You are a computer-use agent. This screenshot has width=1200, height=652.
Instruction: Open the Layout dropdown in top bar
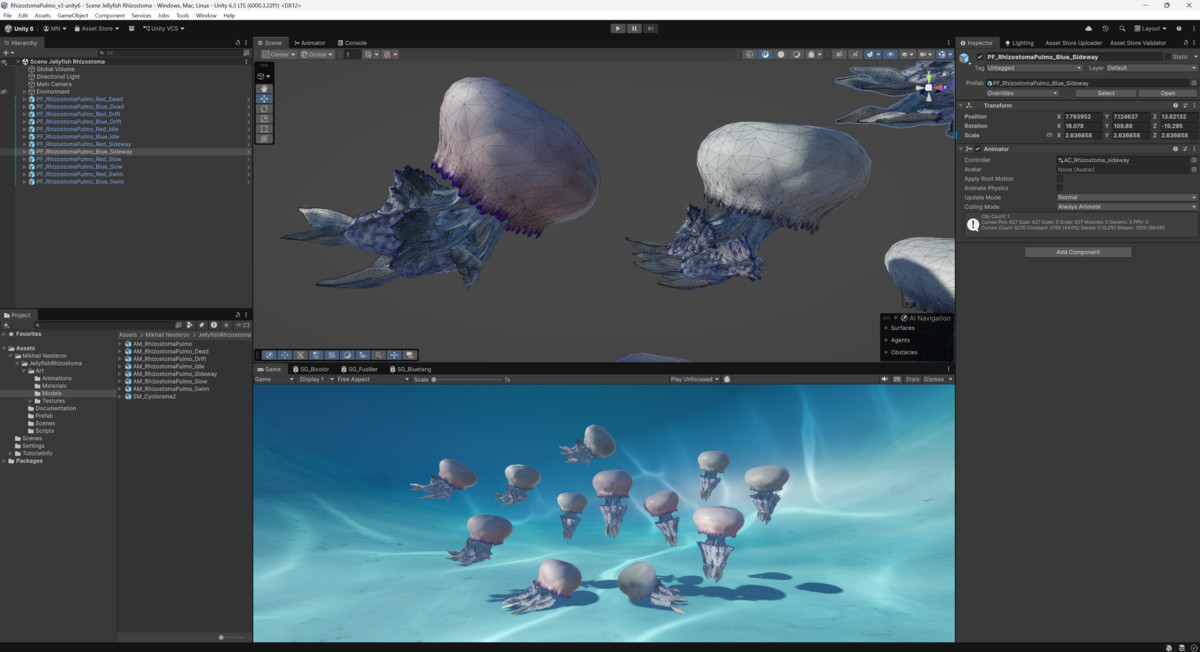(1152, 28)
